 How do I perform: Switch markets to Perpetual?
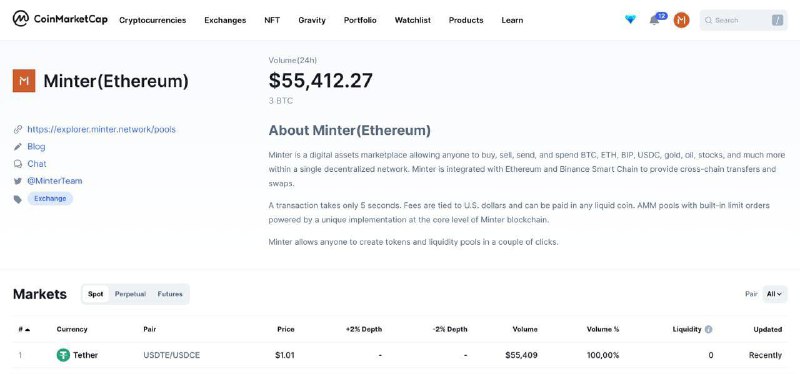click(130, 294)
